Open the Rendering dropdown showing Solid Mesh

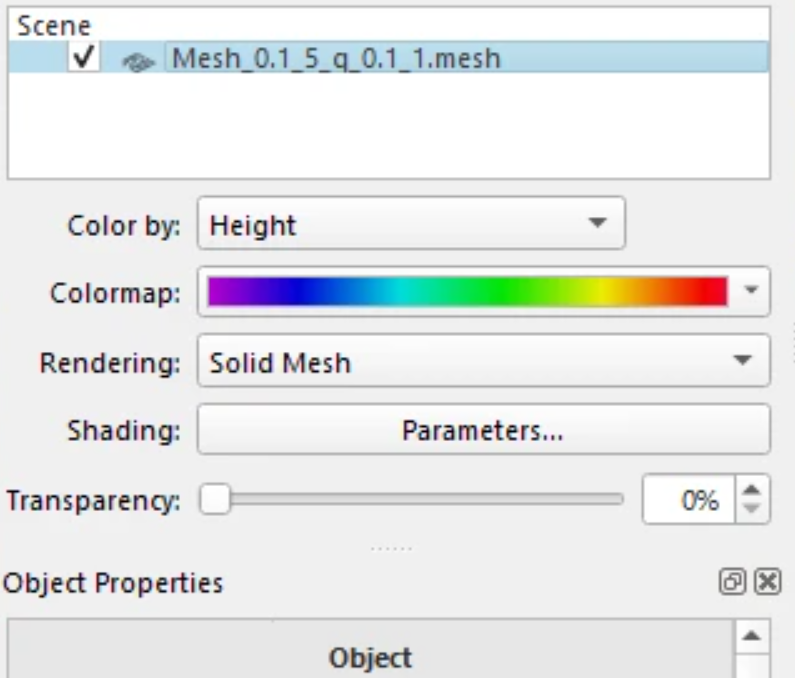coord(484,361)
